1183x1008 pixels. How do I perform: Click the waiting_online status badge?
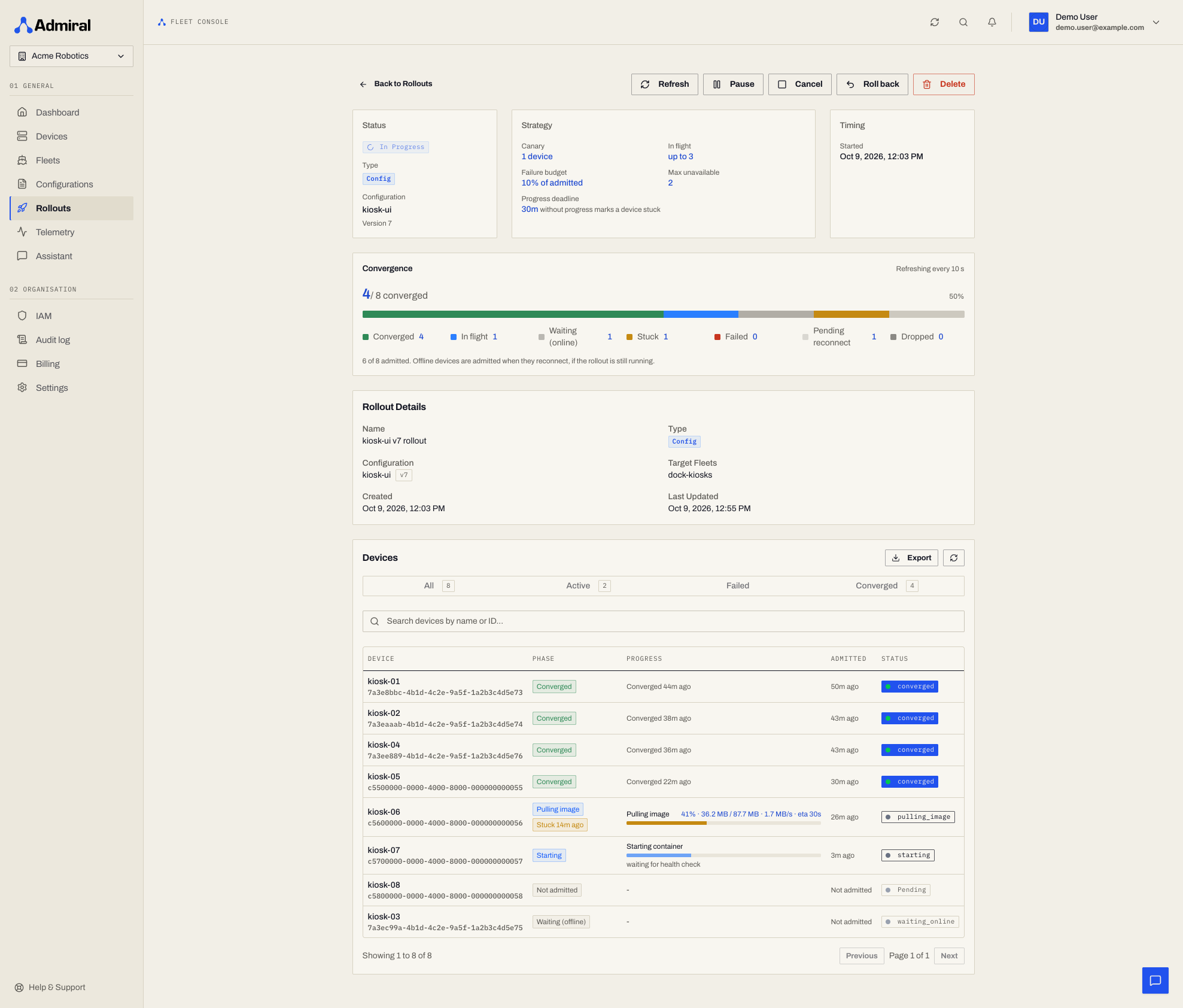920,922
